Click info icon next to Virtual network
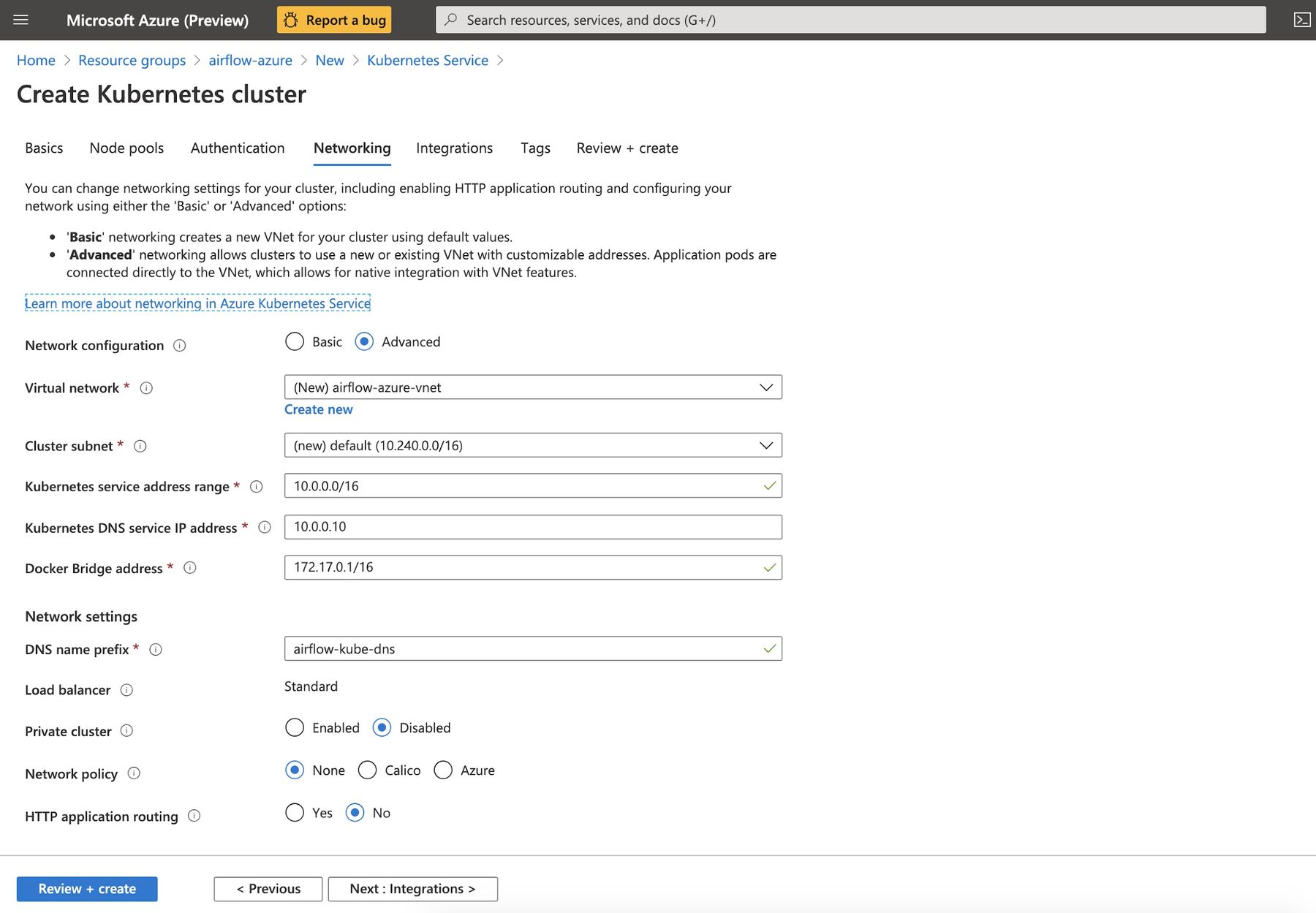Image resolution: width=1316 pixels, height=913 pixels. [x=146, y=388]
